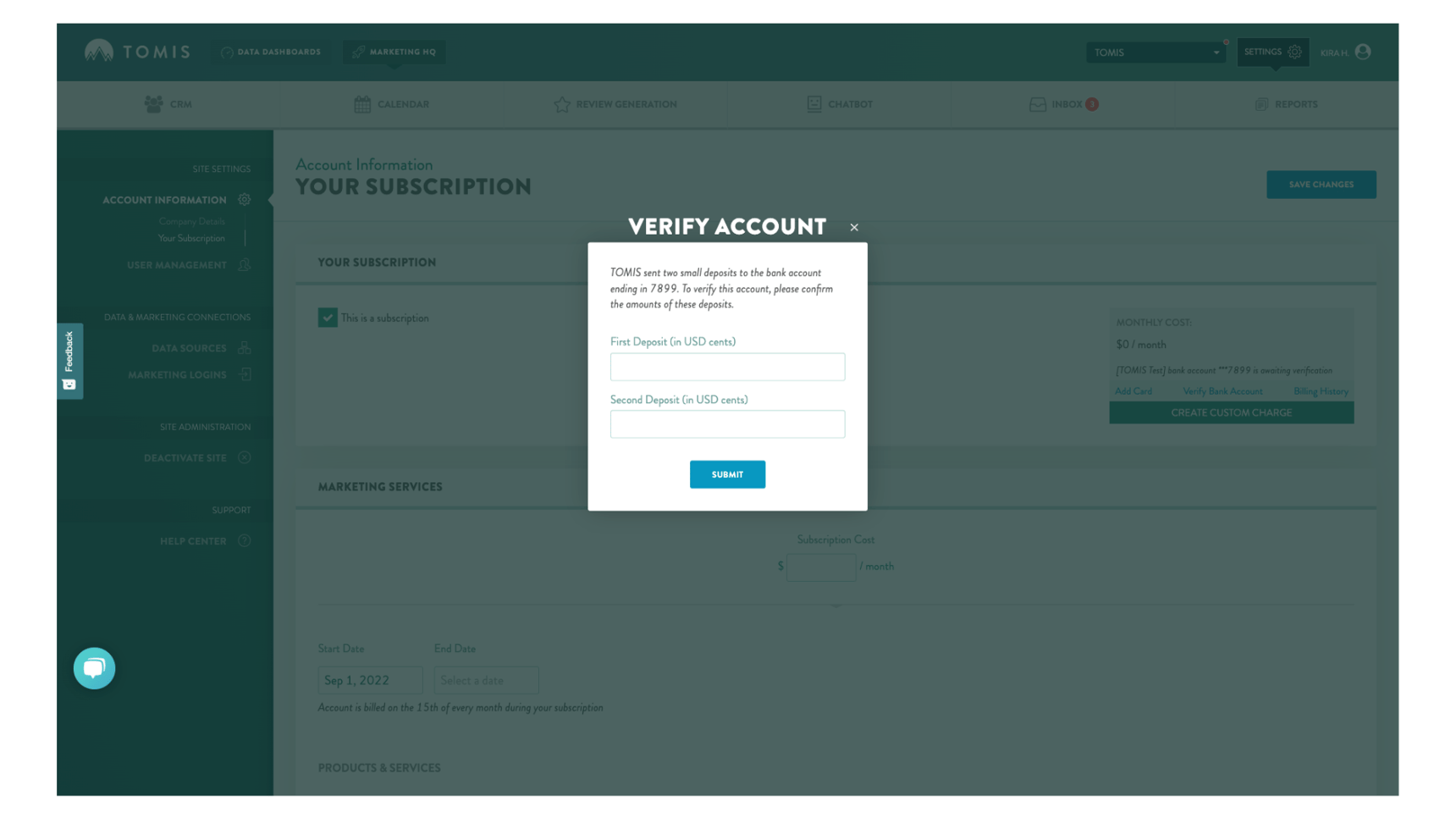
Task: Click inside the First Deposit field
Action: 727,366
